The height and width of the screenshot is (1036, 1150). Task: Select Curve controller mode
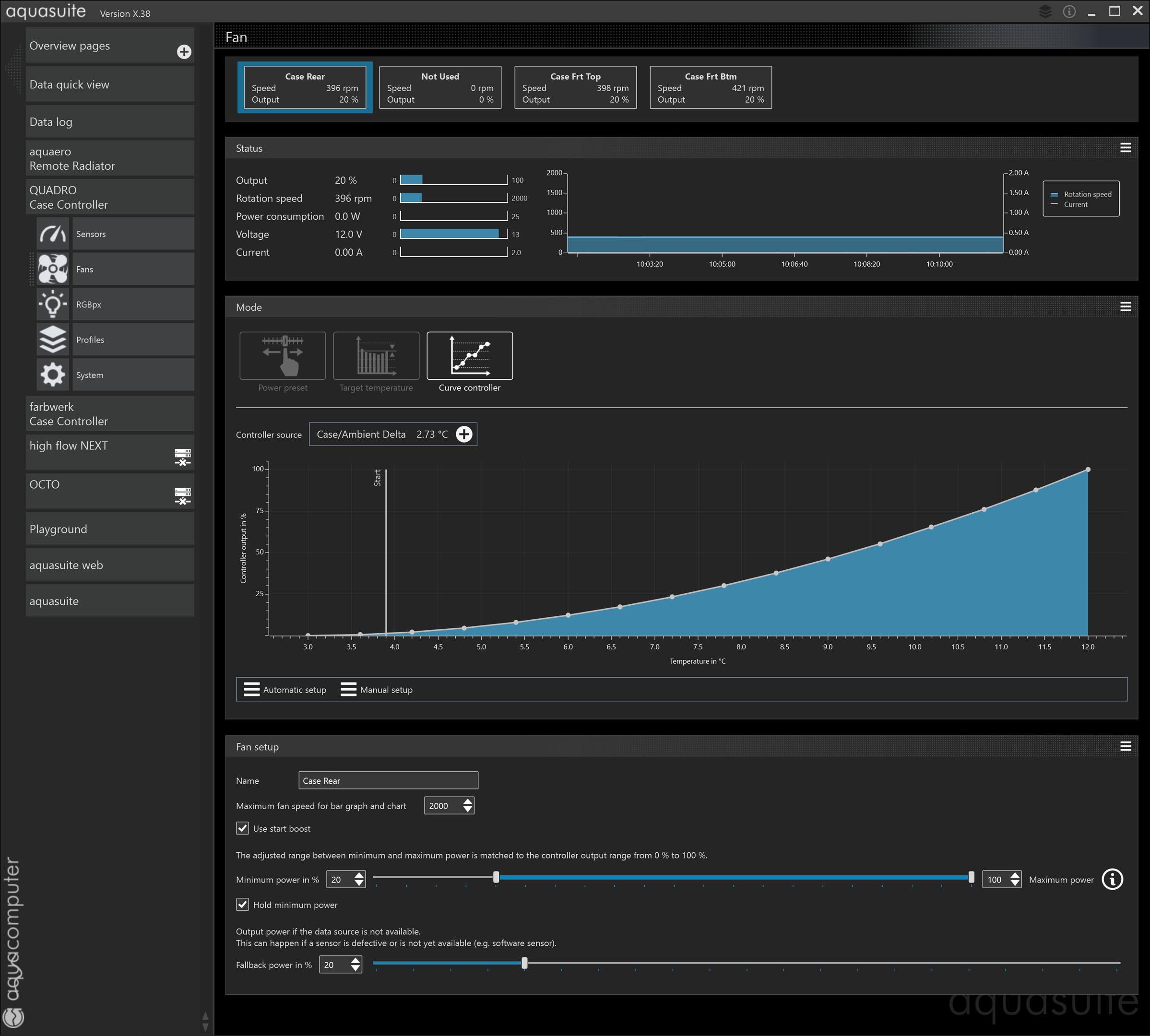[469, 356]
